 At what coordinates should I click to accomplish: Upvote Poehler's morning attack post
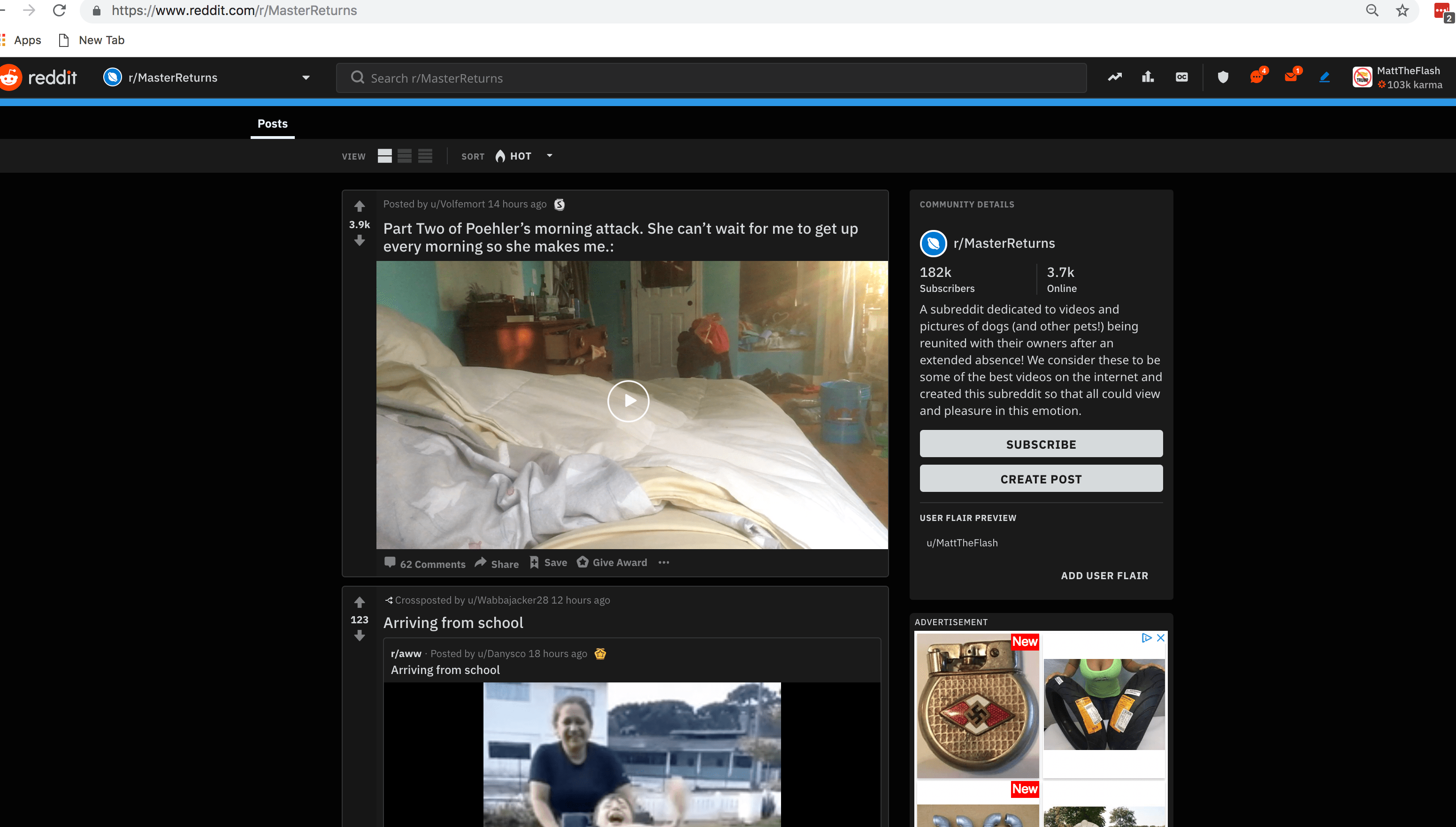point(359,206)
